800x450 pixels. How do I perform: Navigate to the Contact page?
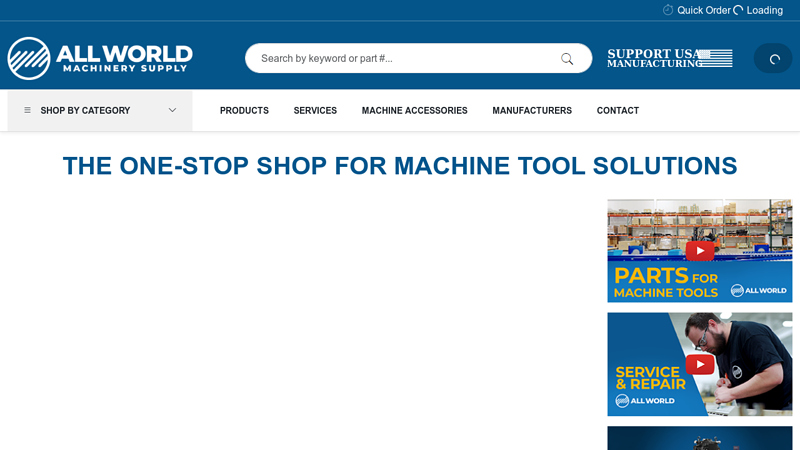point(618,111)
